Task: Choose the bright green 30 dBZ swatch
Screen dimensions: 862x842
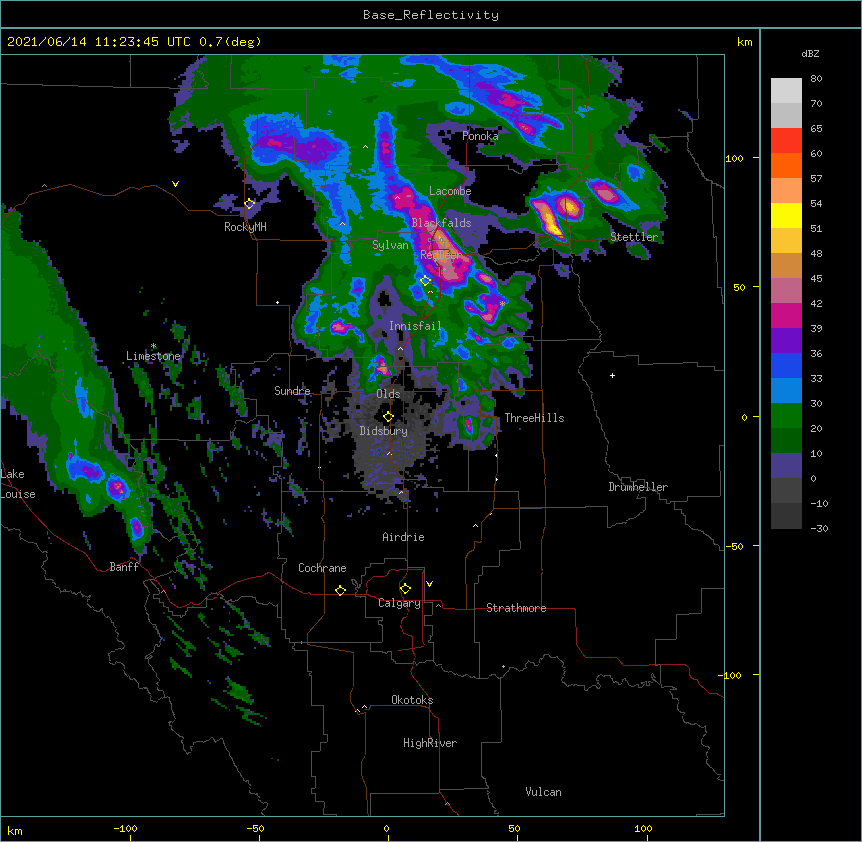Action: pos(786,416)
